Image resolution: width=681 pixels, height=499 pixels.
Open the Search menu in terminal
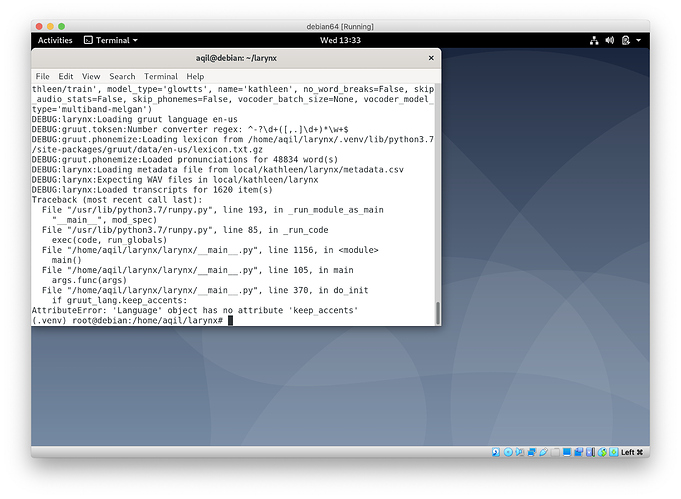(122, 76)
